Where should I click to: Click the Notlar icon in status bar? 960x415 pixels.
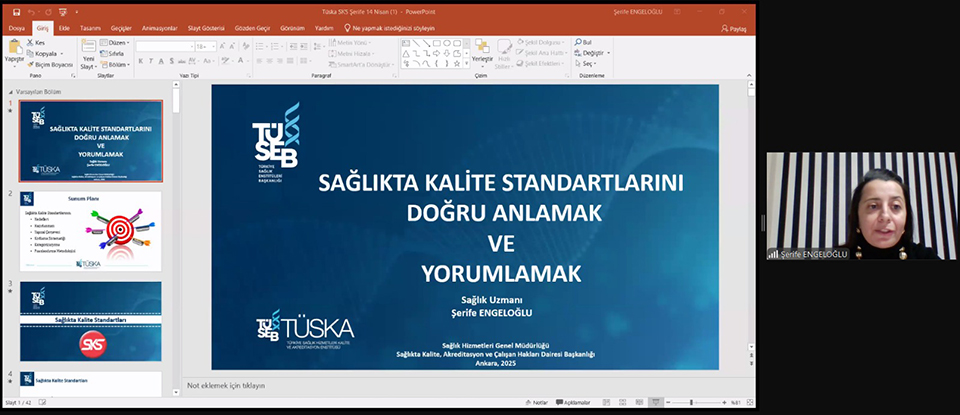(x=537, y=402)
